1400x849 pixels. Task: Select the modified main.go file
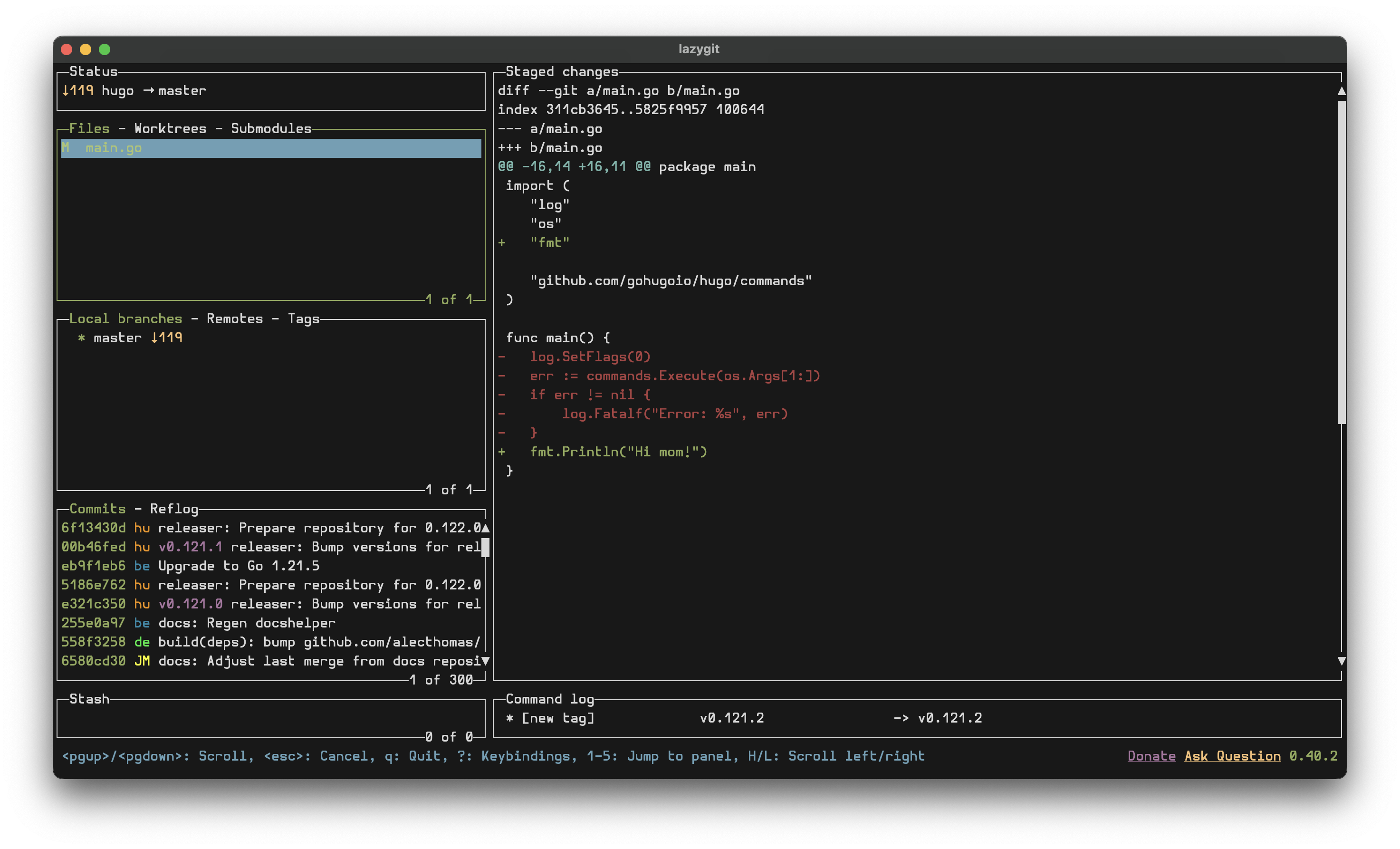click(114, 148)
